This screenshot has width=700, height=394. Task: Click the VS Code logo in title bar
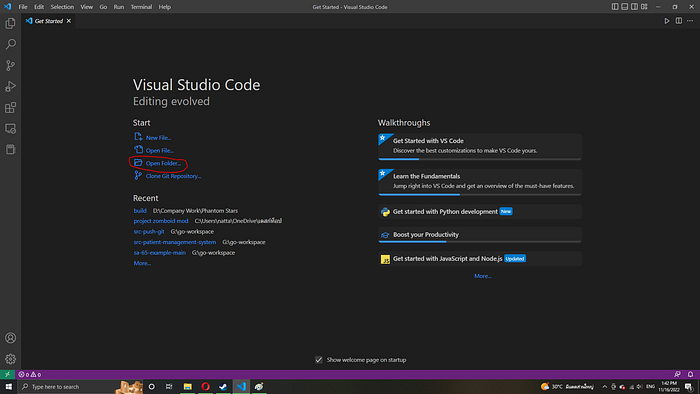(8, 7)
